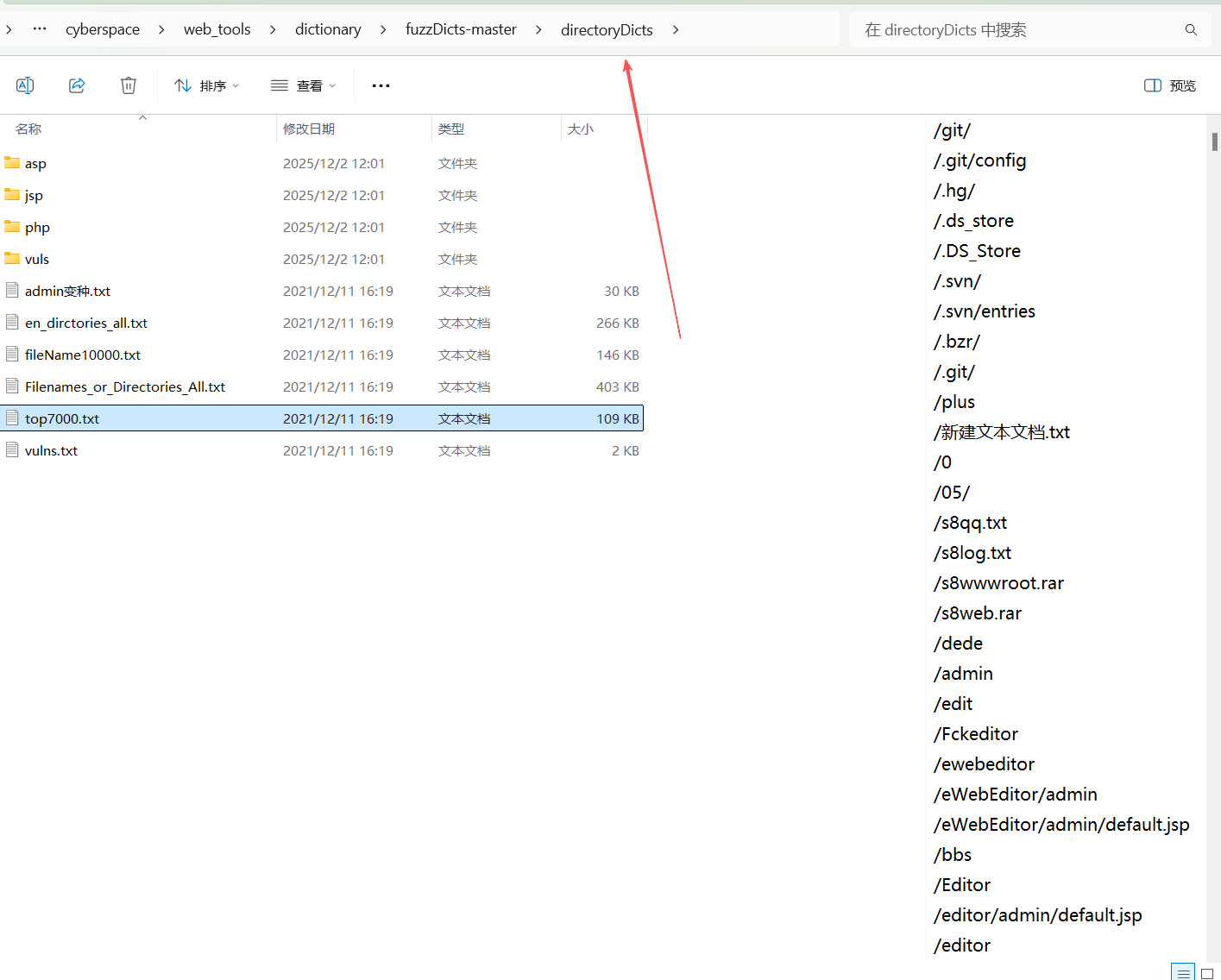This screenshot has height=980, width=1221.
Task: Sort by the 类型 column header
Action: point(451,129)
